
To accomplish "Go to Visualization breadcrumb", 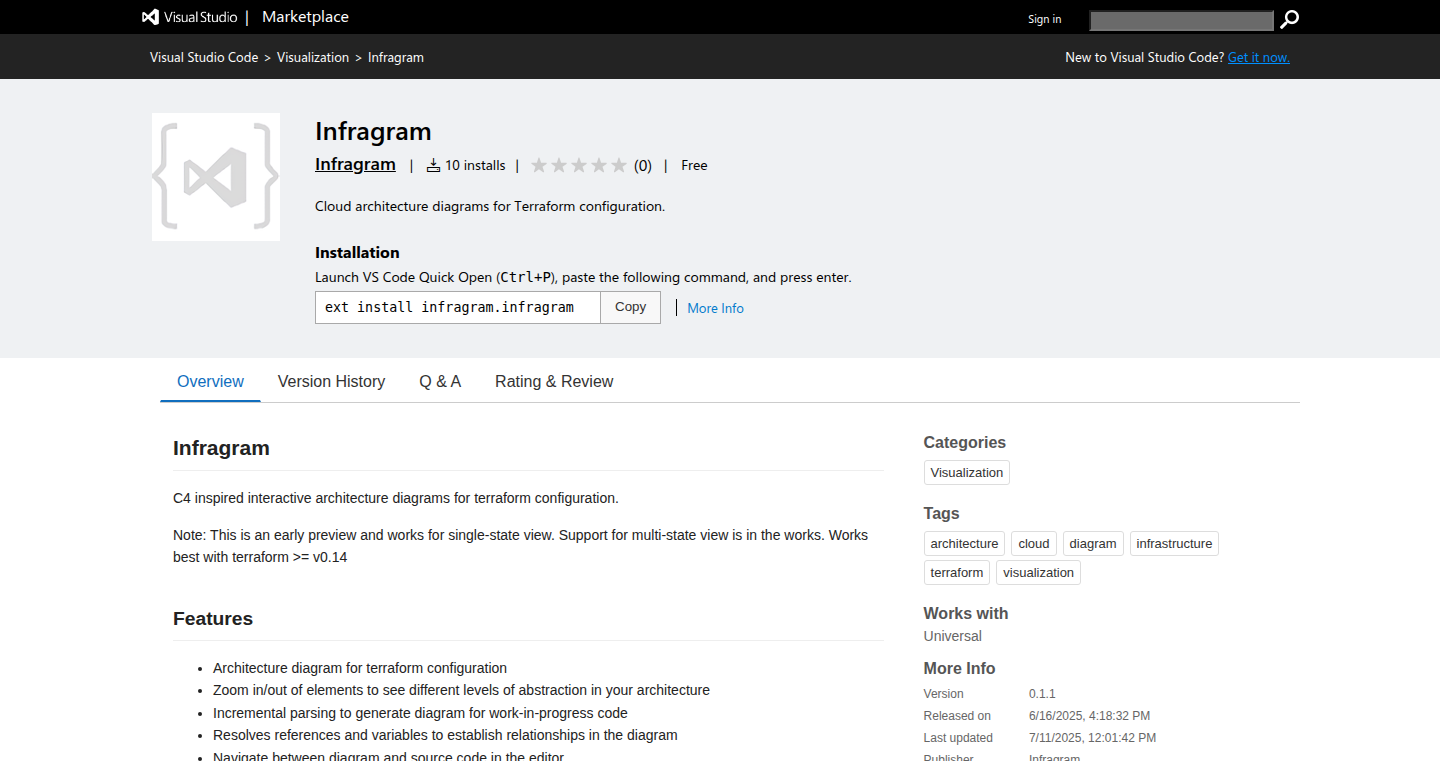I will pos(313,57).
